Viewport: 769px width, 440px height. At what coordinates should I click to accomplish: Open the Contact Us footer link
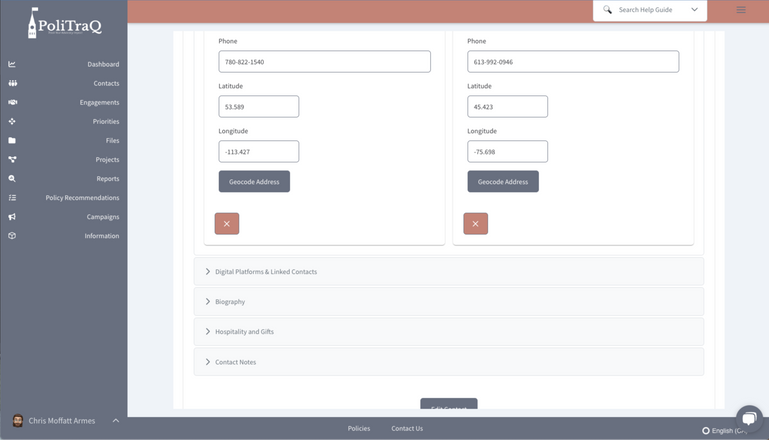point(407,428)
